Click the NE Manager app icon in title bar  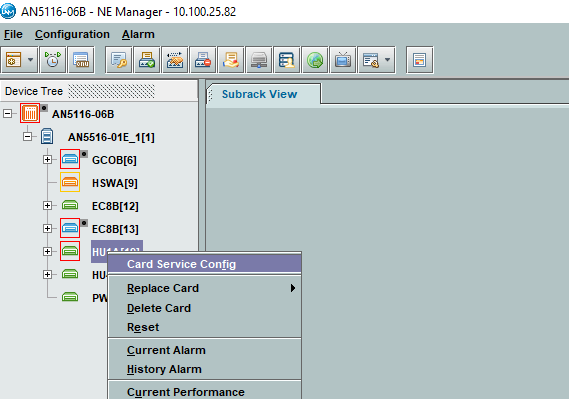8,11
